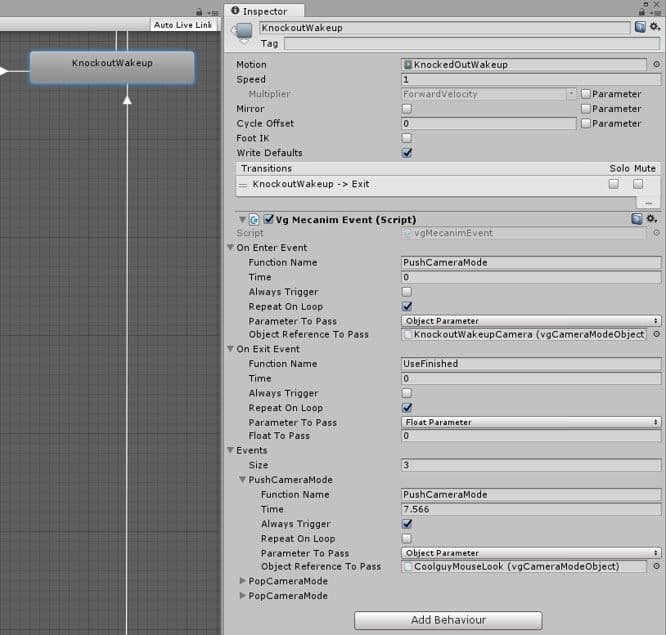Screen dimensions: 666x635
Task: Click picker next to KnockoutWakeupCamera reference
Action: pyautogui.click(x=656, y=335)
